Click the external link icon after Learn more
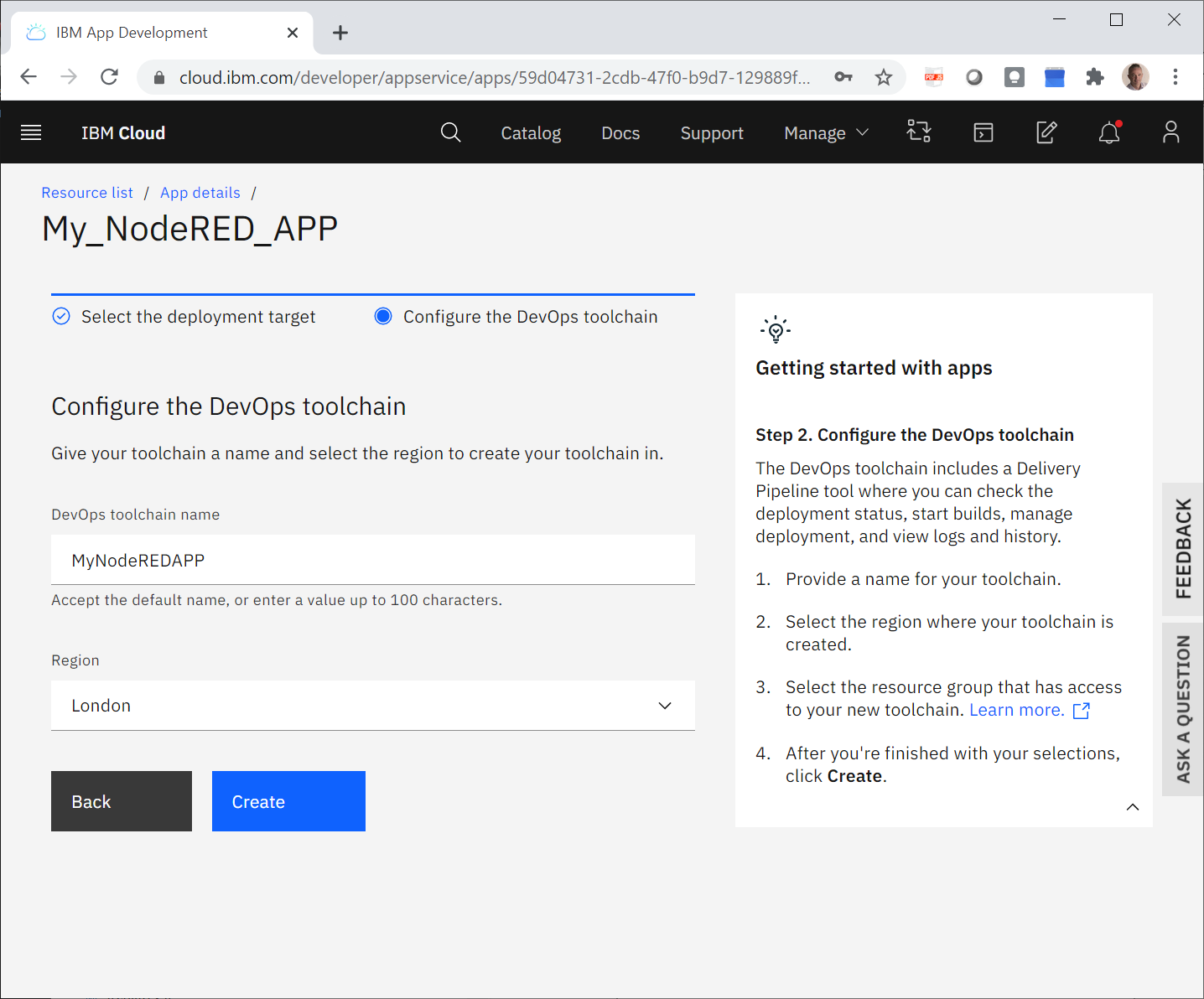This screenshot has height=999, width=1204. pos(1082,711)
